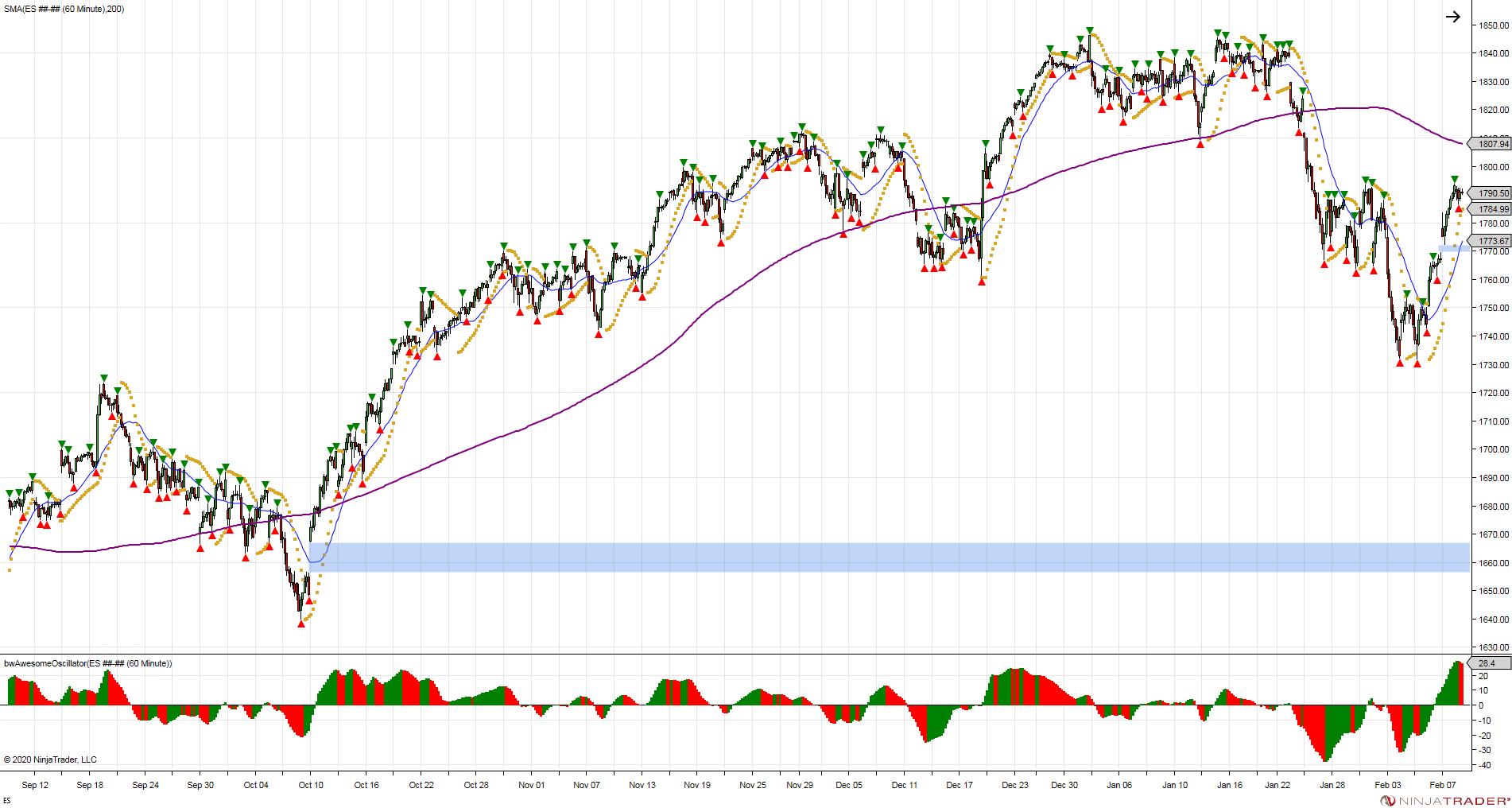Viewport: 1512px width, 808px height.
Task: Click the 1784.99 price marker
Action: [x=1489, y=209]
